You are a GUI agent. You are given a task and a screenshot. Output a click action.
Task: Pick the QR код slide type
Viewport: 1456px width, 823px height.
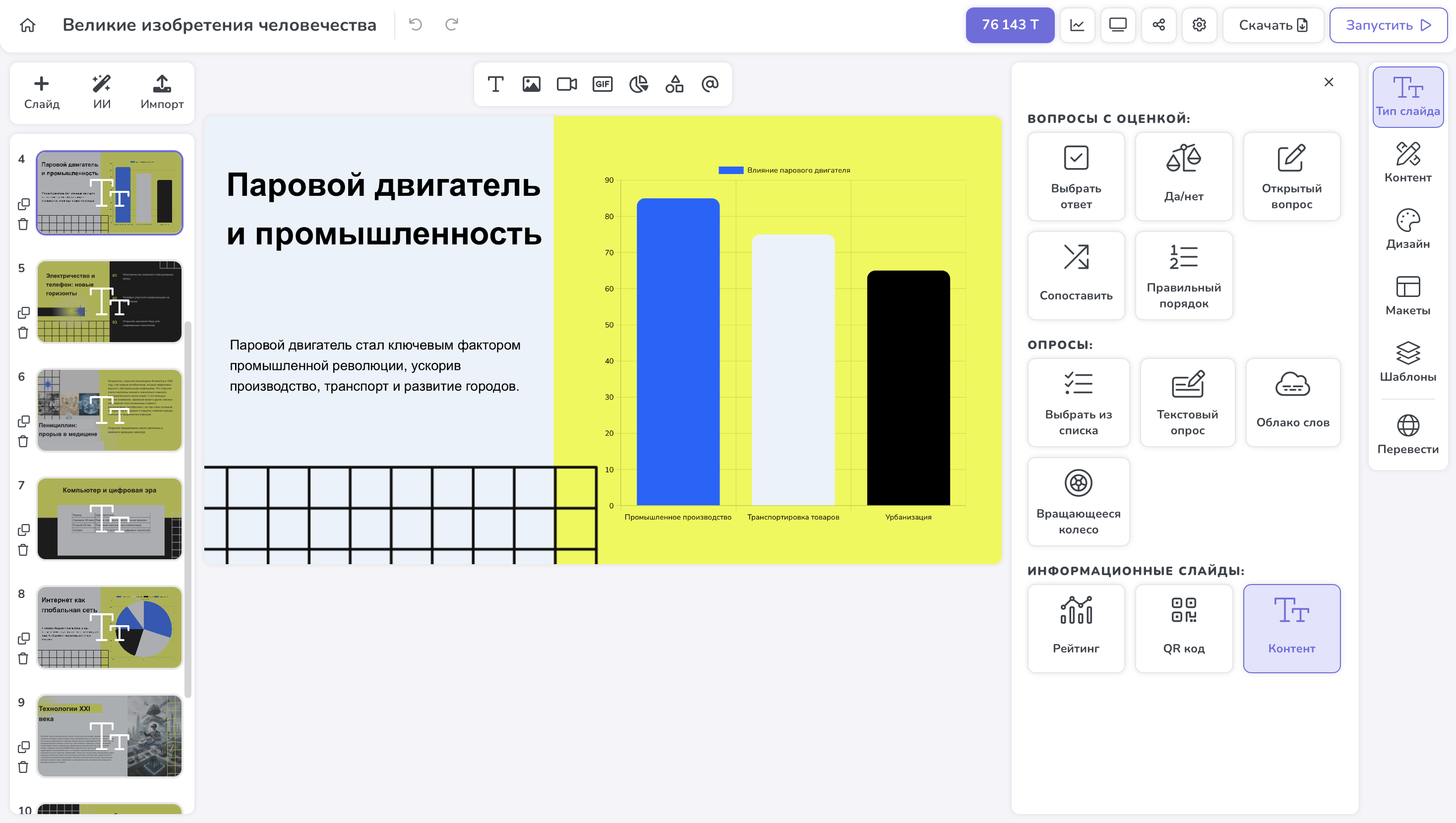pyautogui.click(x=1184, y=628)
